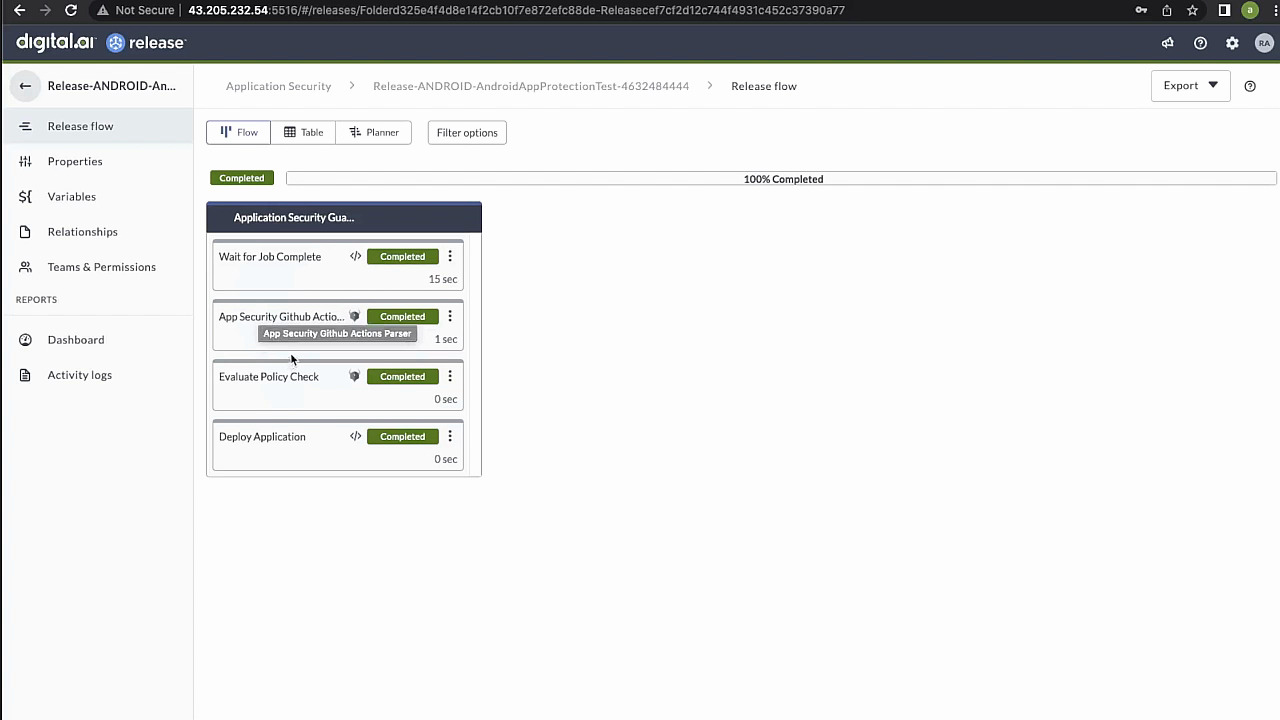Click the help icon beside Export
This screenshot has height=720, width=1280.
1250,86
